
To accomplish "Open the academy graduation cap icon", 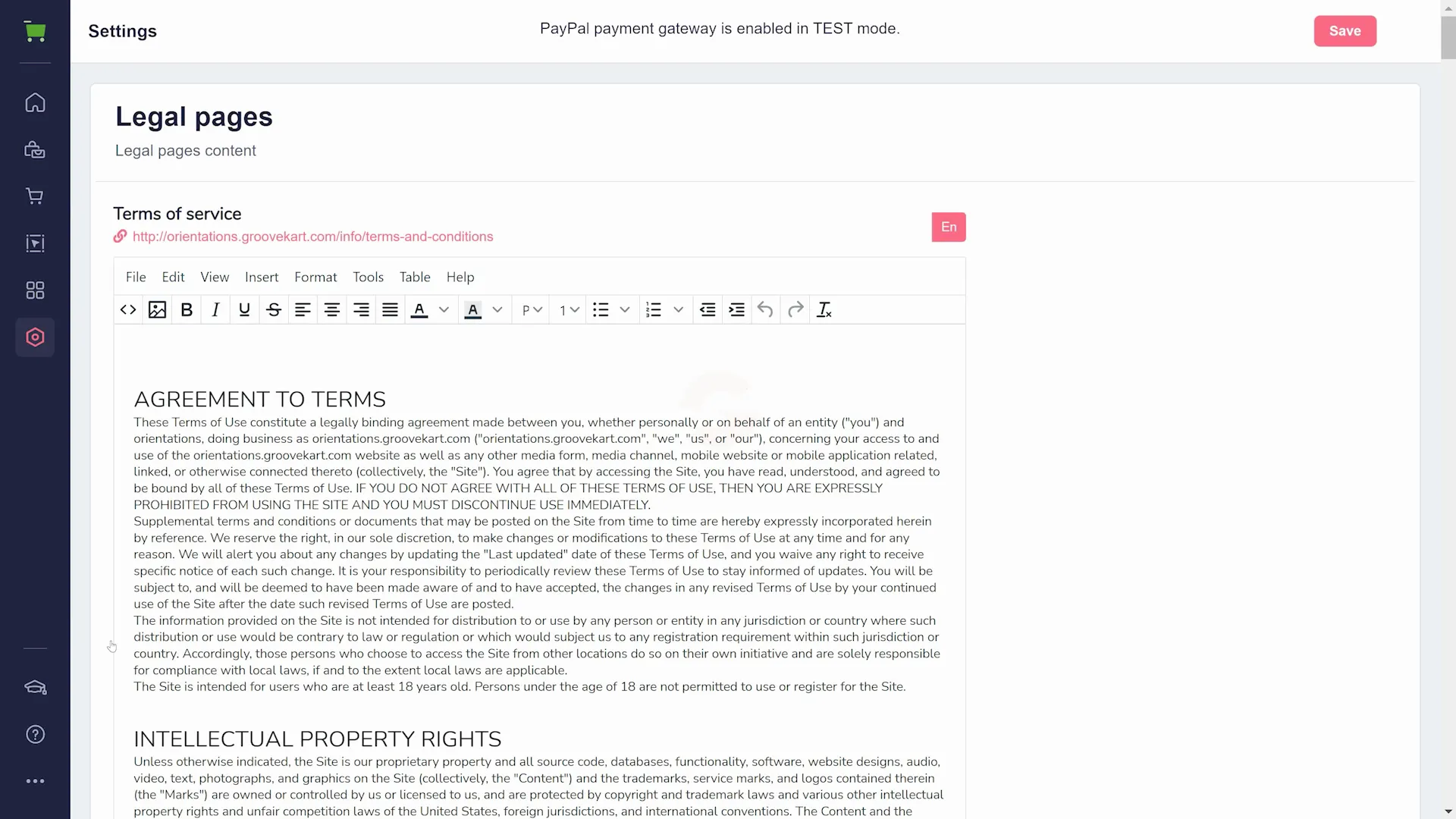I will click(35, 688).
